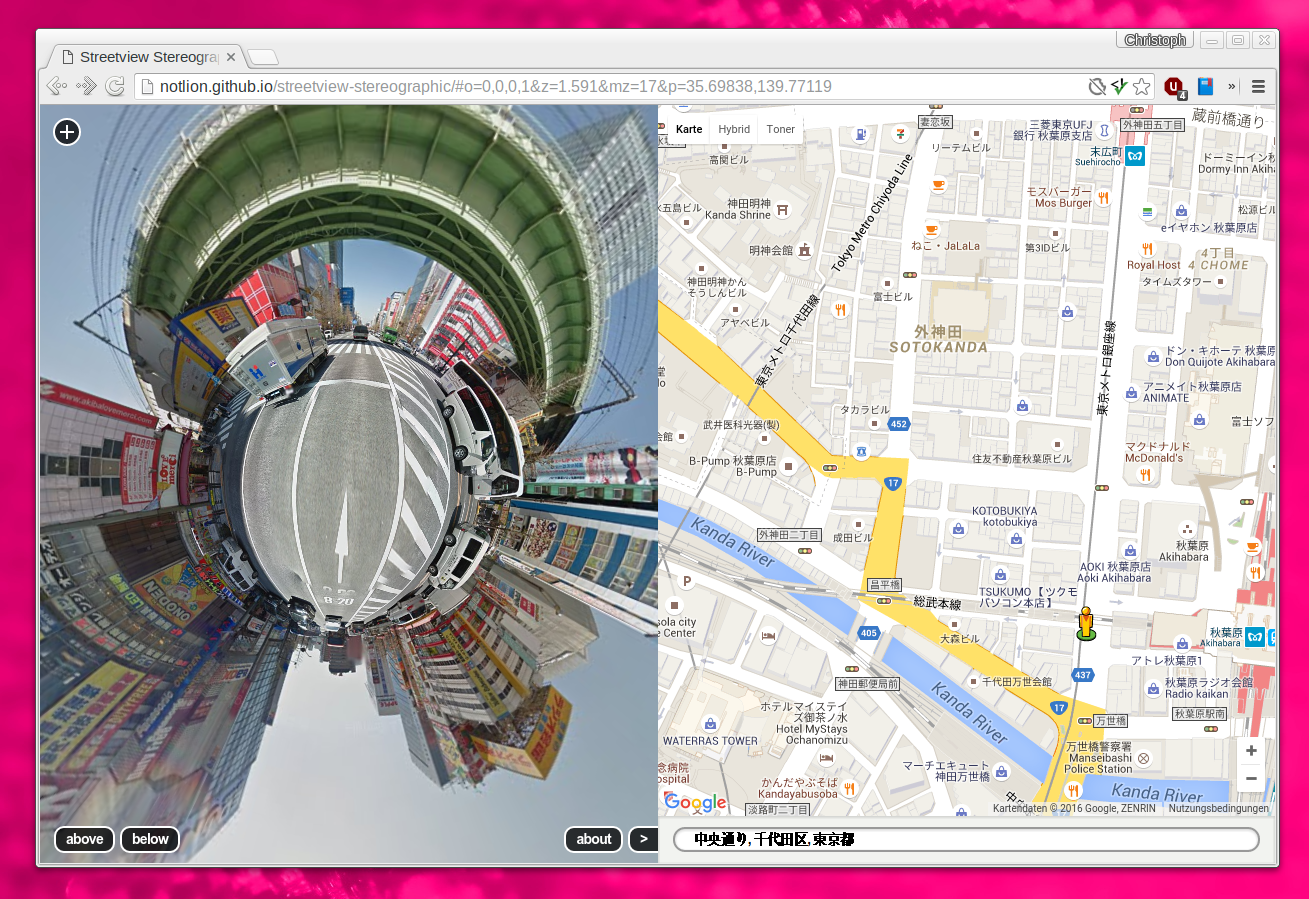This screenshot has height=899, width=1309.
Task: Expand hidden extensions chevron
Action: click(1232, 87)
